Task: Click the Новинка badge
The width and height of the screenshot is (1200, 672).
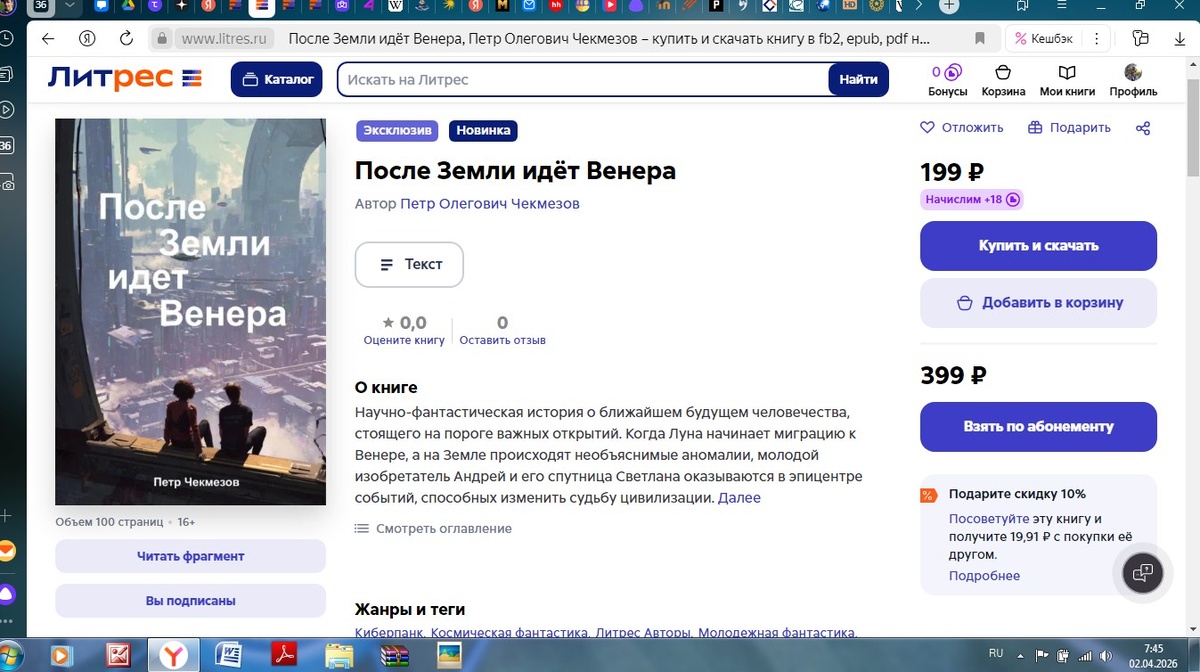Action: click(x=483, y=130)
